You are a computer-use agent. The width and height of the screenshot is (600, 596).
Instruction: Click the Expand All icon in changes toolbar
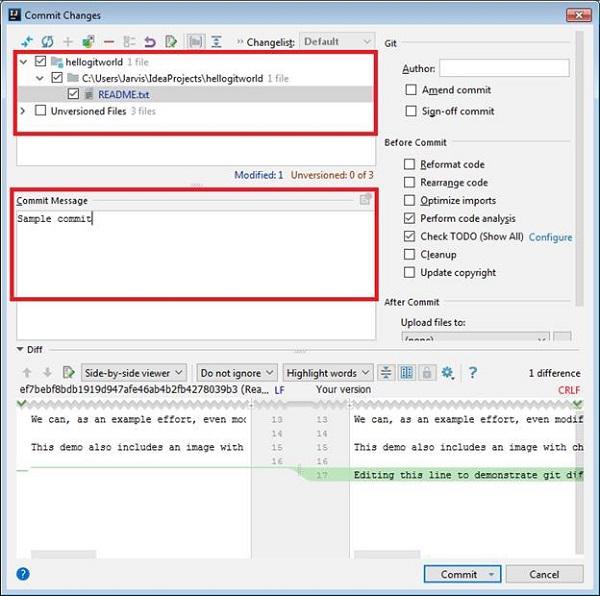coord(215,42)
